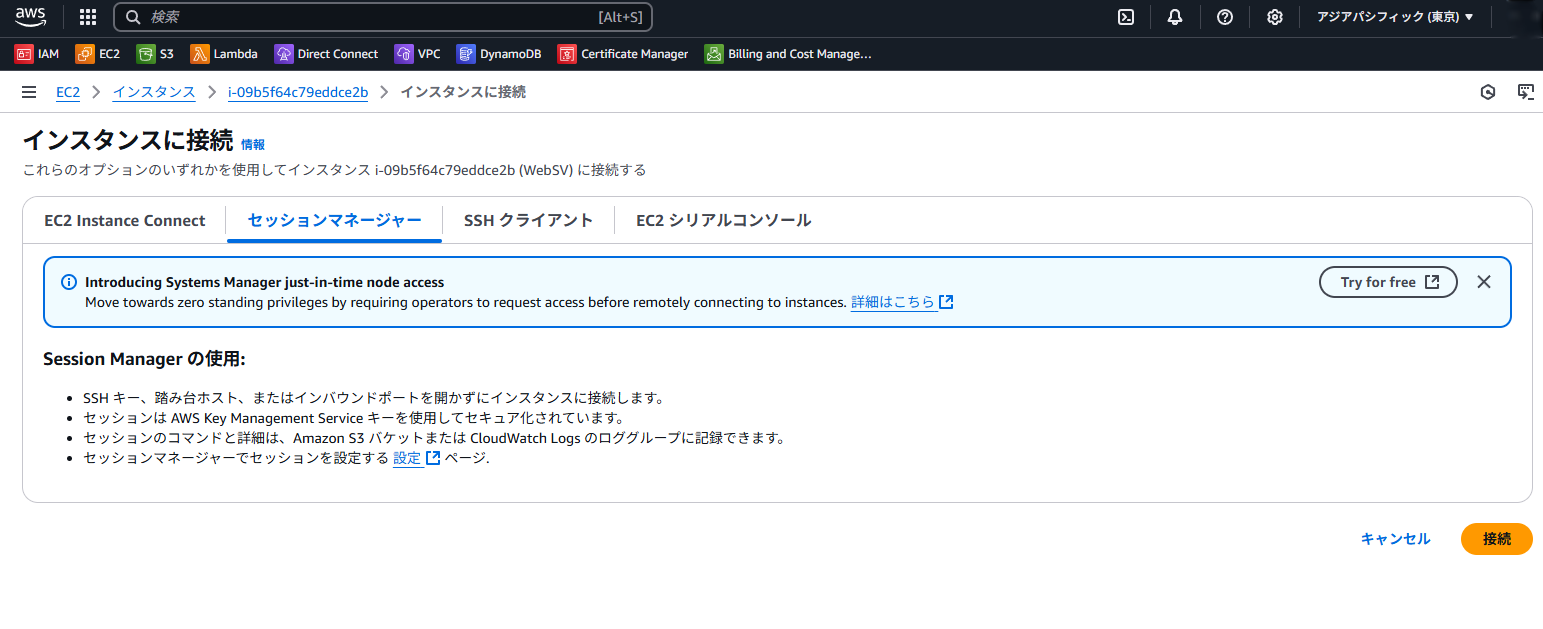The width and height of the screenshot is (1543, 629).
Task: Open the 詳細はこちら link
Action: click(x=902, y=302)
